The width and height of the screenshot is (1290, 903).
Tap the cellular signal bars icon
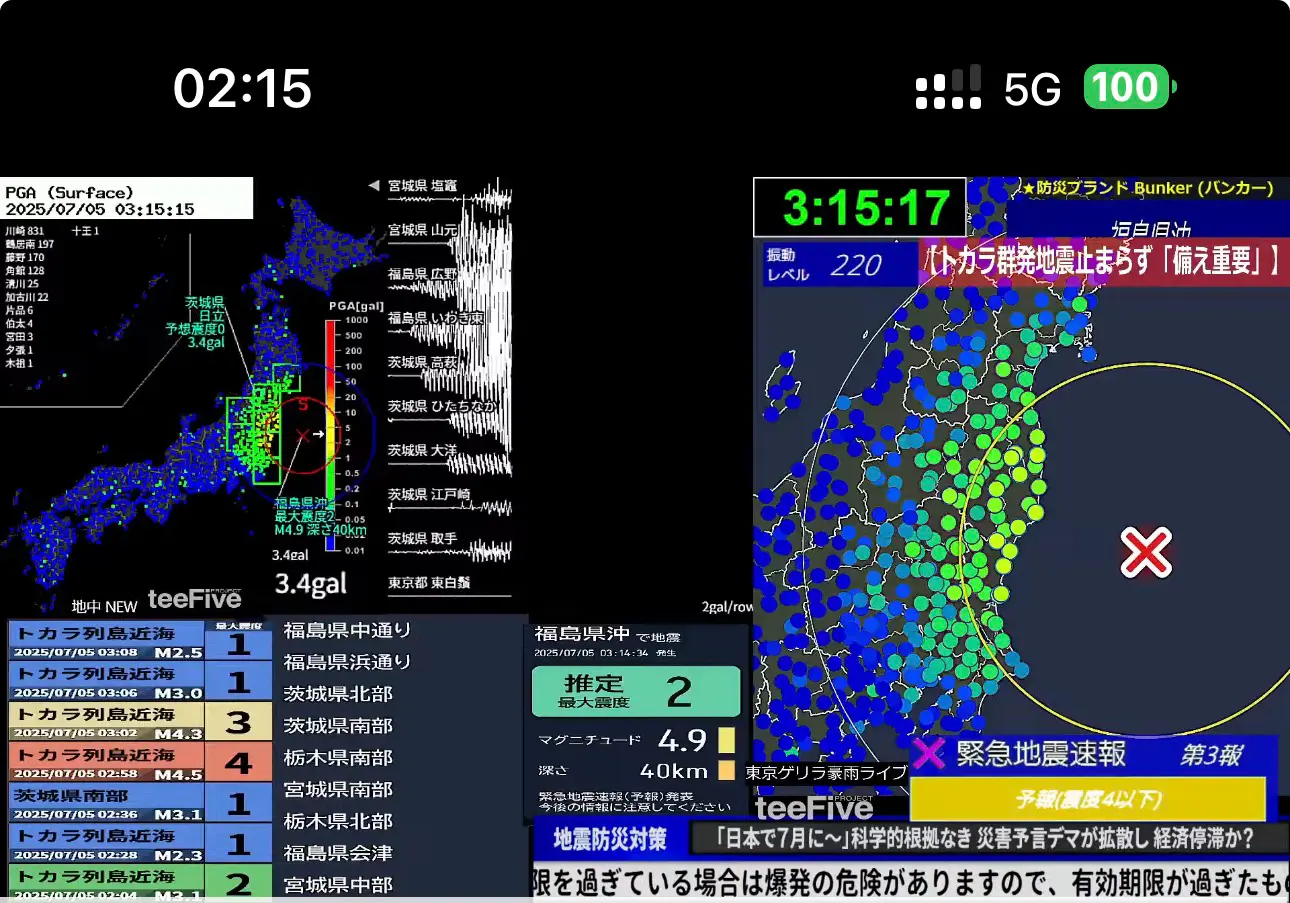click(948, 88)
